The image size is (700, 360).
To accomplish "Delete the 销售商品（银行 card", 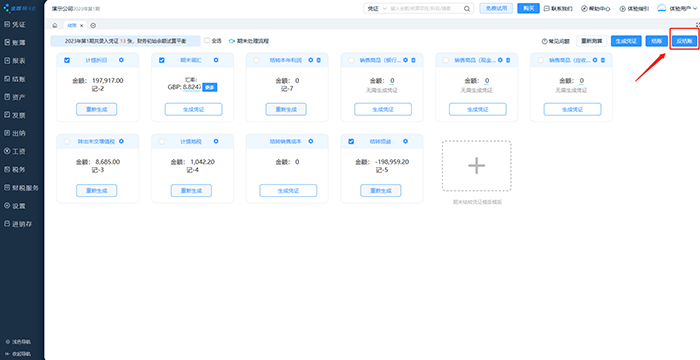I will [x=413, y=60].
